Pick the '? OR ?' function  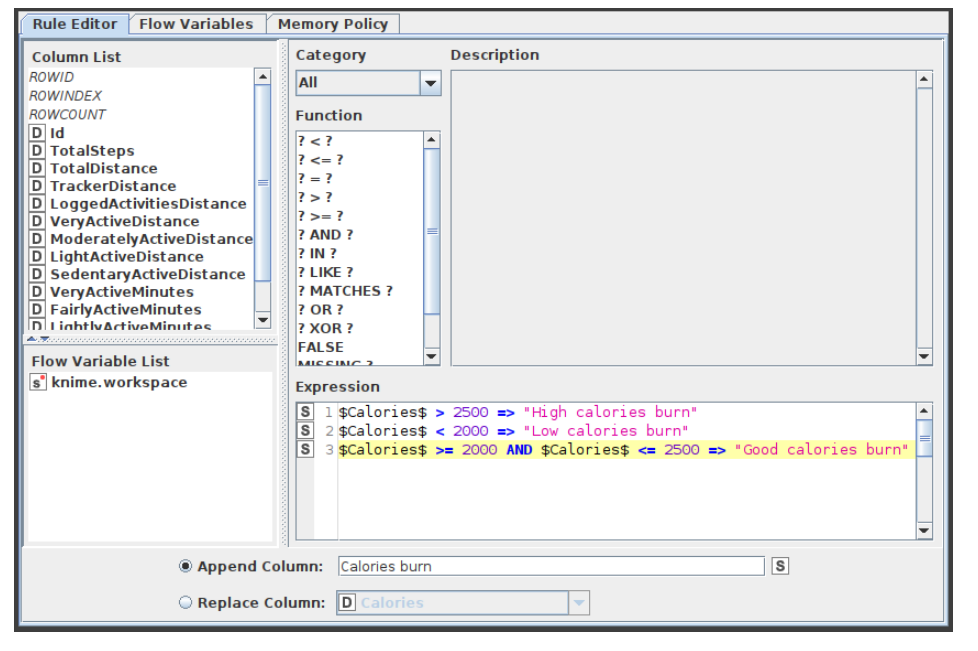point(321,309)
